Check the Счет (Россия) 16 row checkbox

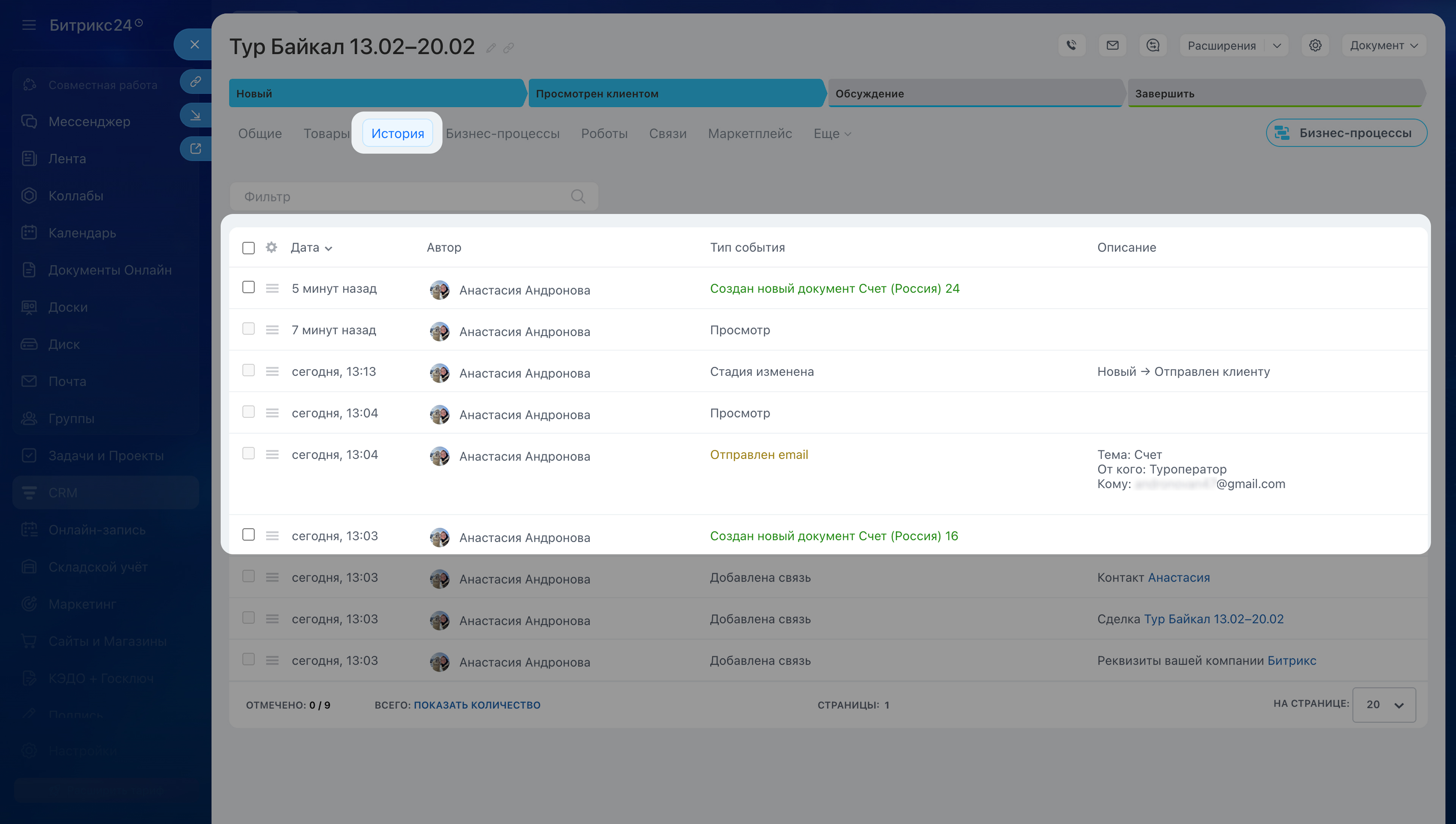248,535
